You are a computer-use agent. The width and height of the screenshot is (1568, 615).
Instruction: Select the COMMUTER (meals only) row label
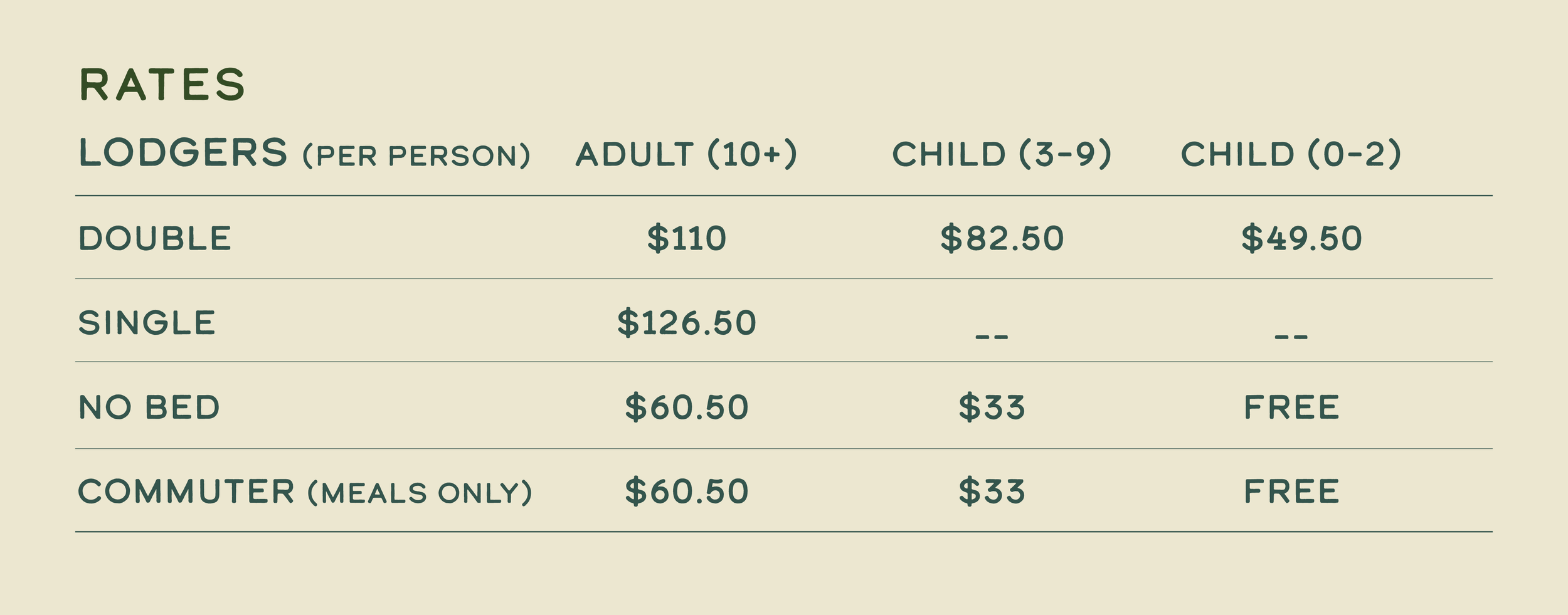pos(305,492)
